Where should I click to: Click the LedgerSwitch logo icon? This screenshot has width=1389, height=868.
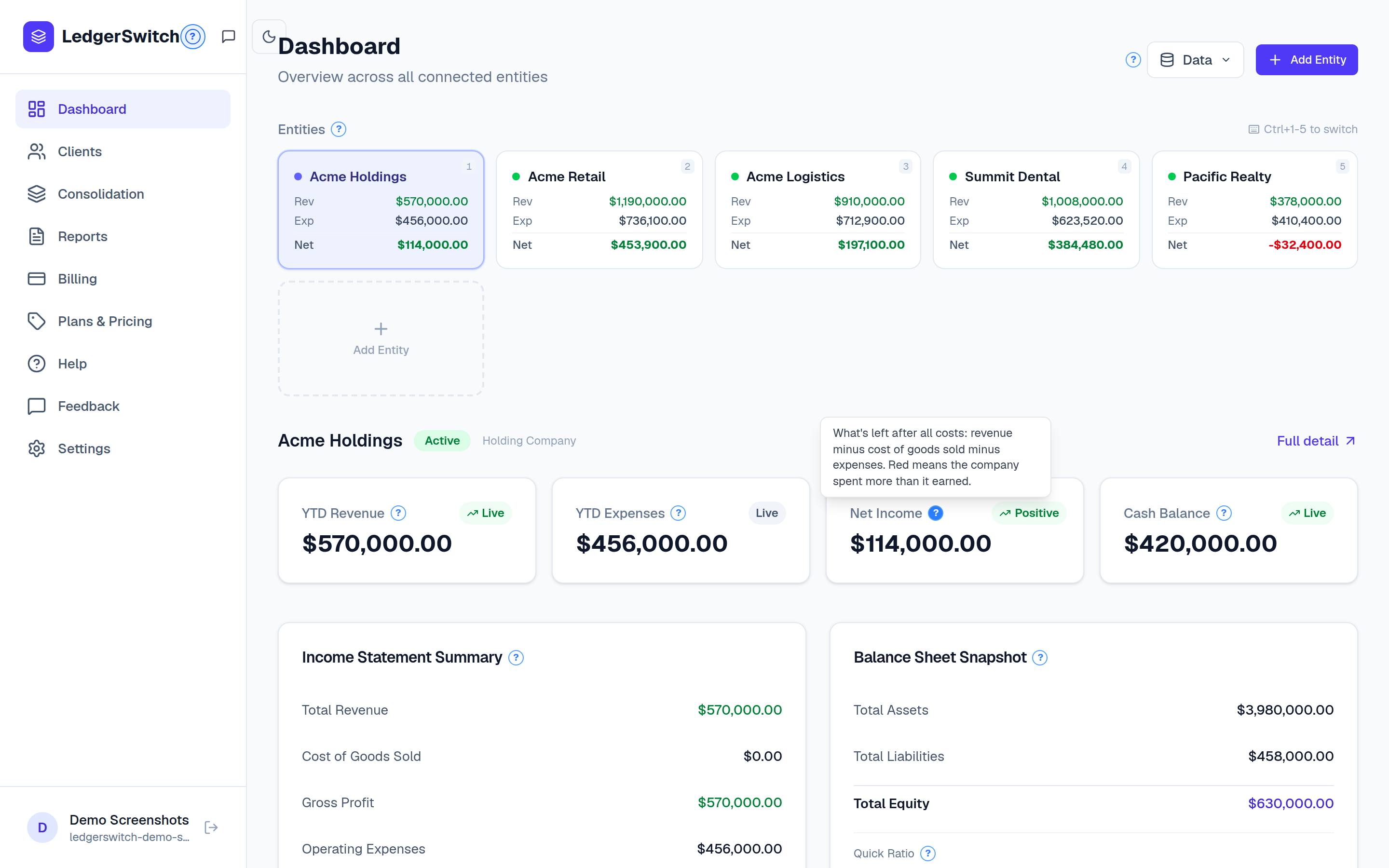tap(39, 37)
